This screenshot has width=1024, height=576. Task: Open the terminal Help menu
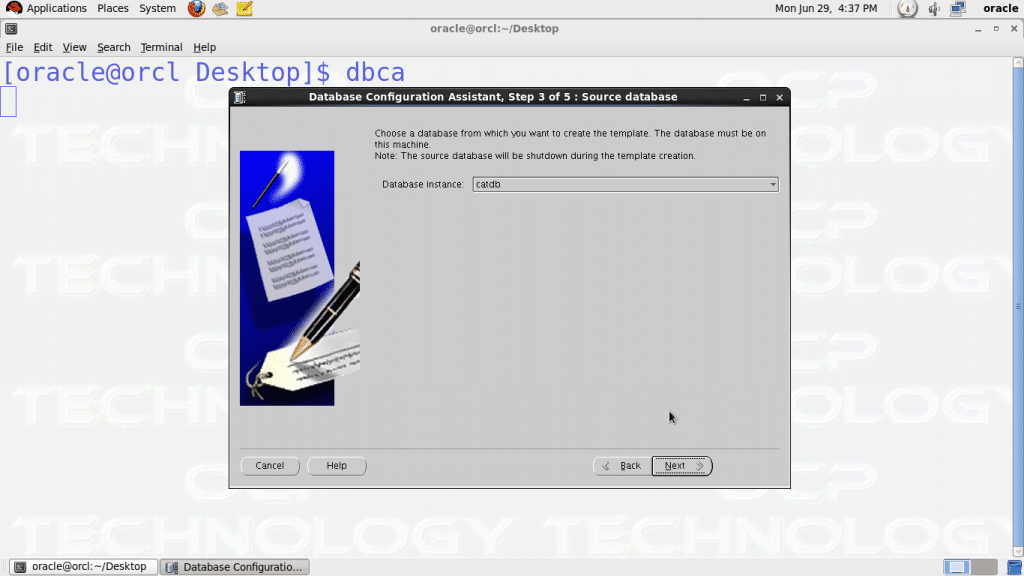[204, 47]
